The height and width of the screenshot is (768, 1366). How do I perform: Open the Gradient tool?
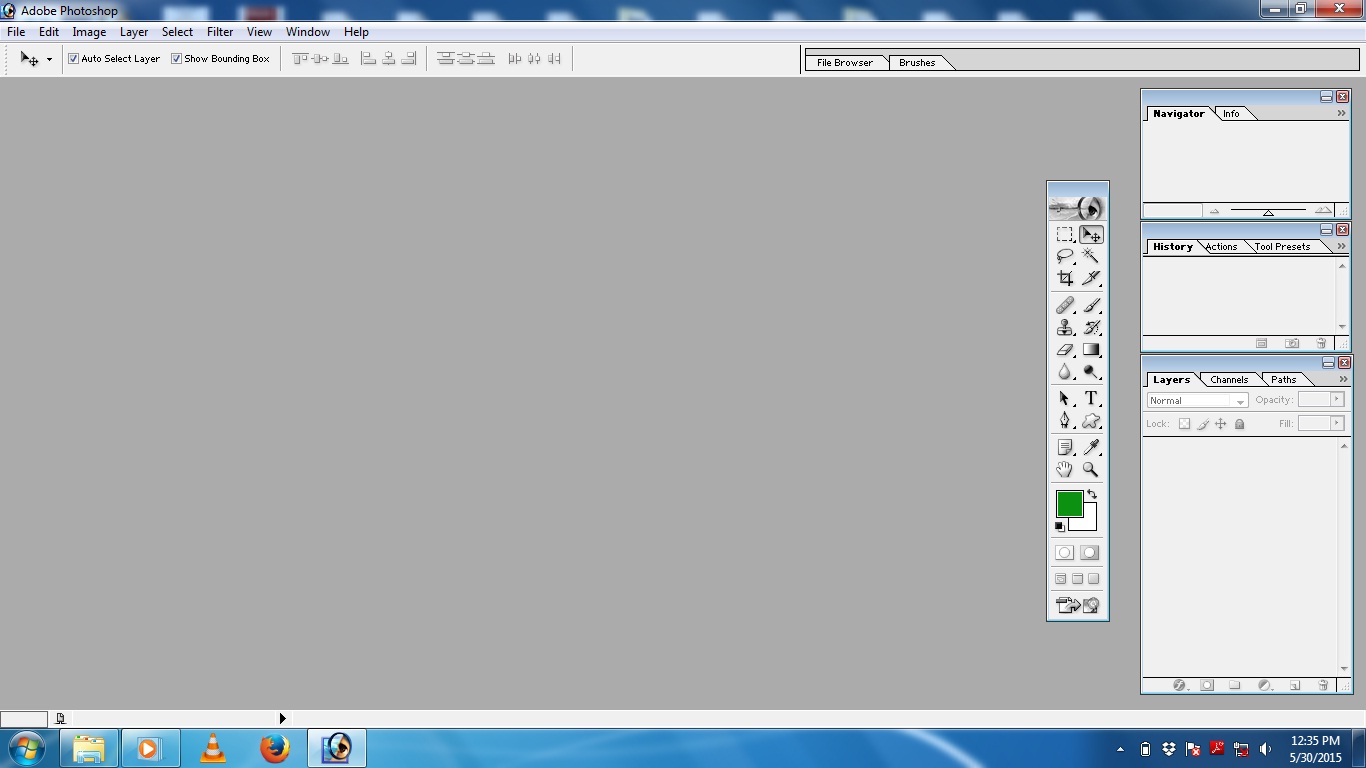[x=1091, y=349]
